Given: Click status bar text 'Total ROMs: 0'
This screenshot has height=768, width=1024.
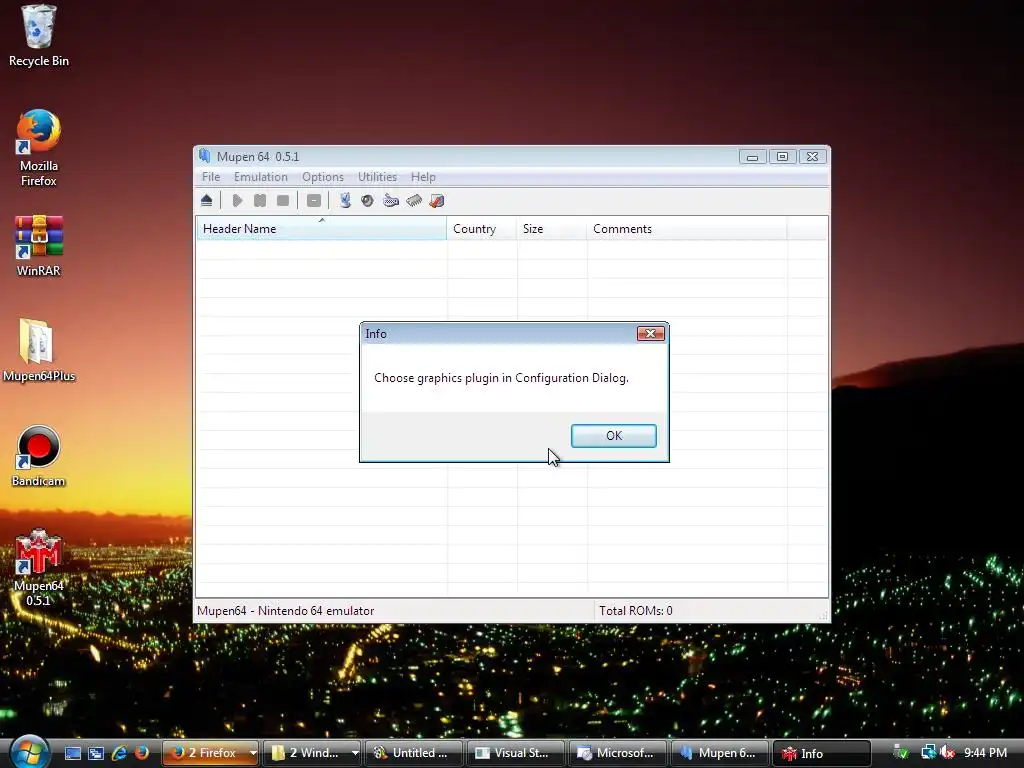Looking at the screenshot, I should click(x=635, y=611).
